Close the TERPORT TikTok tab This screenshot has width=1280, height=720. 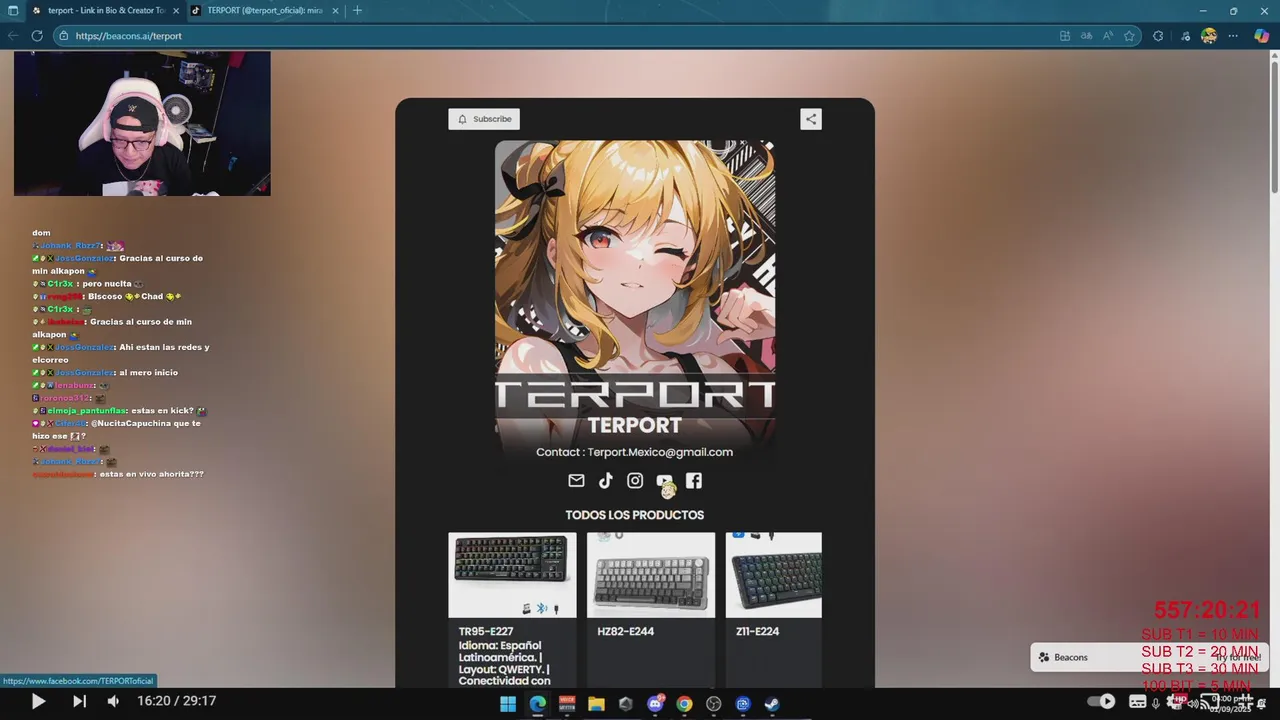[335, 10]
